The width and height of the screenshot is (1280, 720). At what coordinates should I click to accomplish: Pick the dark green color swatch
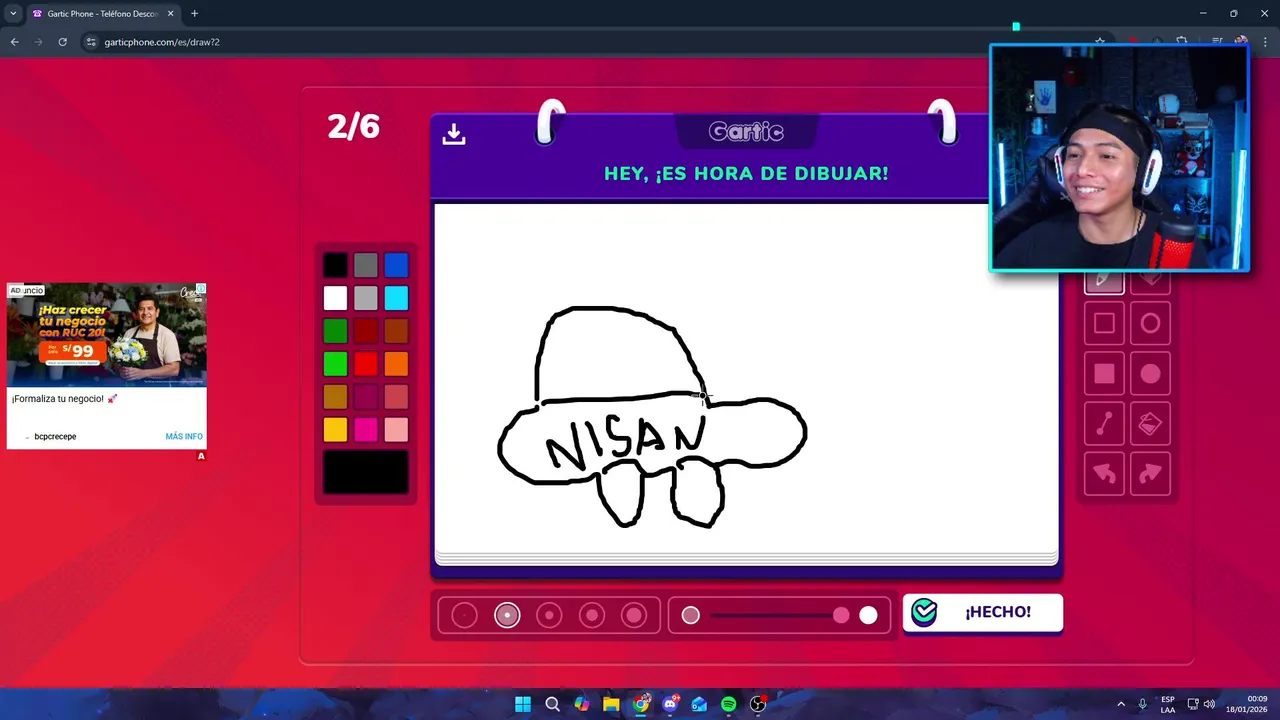point(335,331)
